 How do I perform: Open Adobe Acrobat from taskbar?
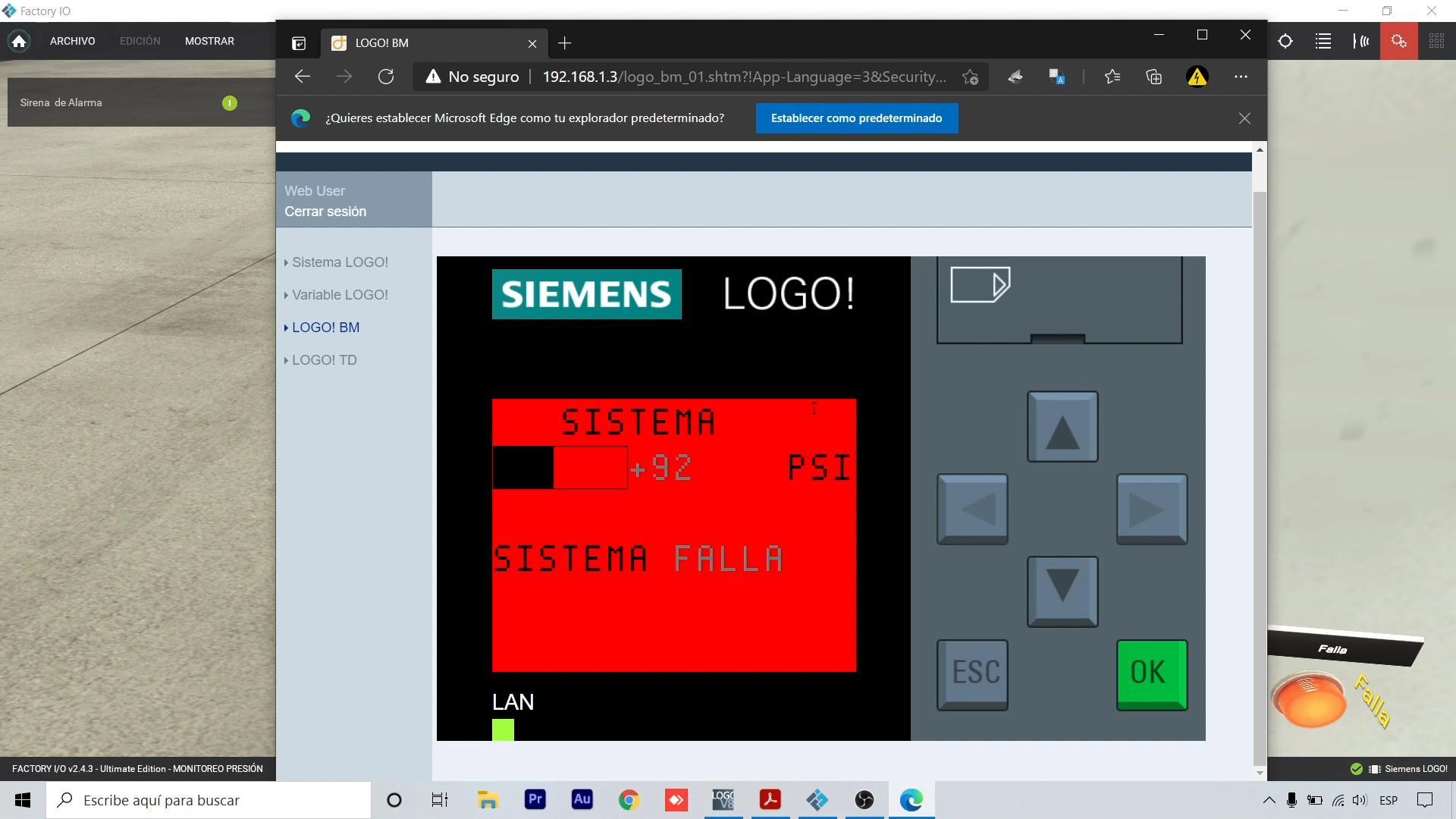pos(770,800)
